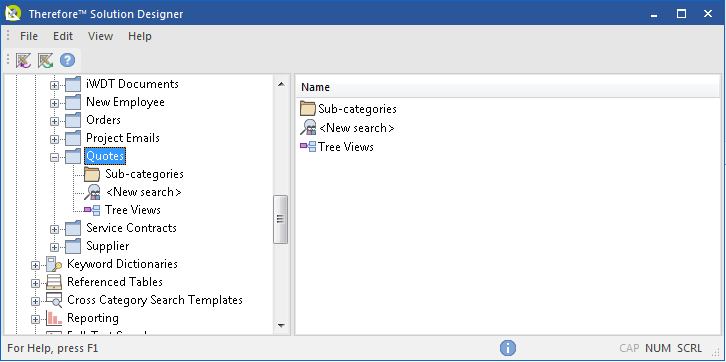Image resolution: width=726 pixels, height=362 pixels.
Task: Click the New Employee folder icon
Action: (73, 102)
